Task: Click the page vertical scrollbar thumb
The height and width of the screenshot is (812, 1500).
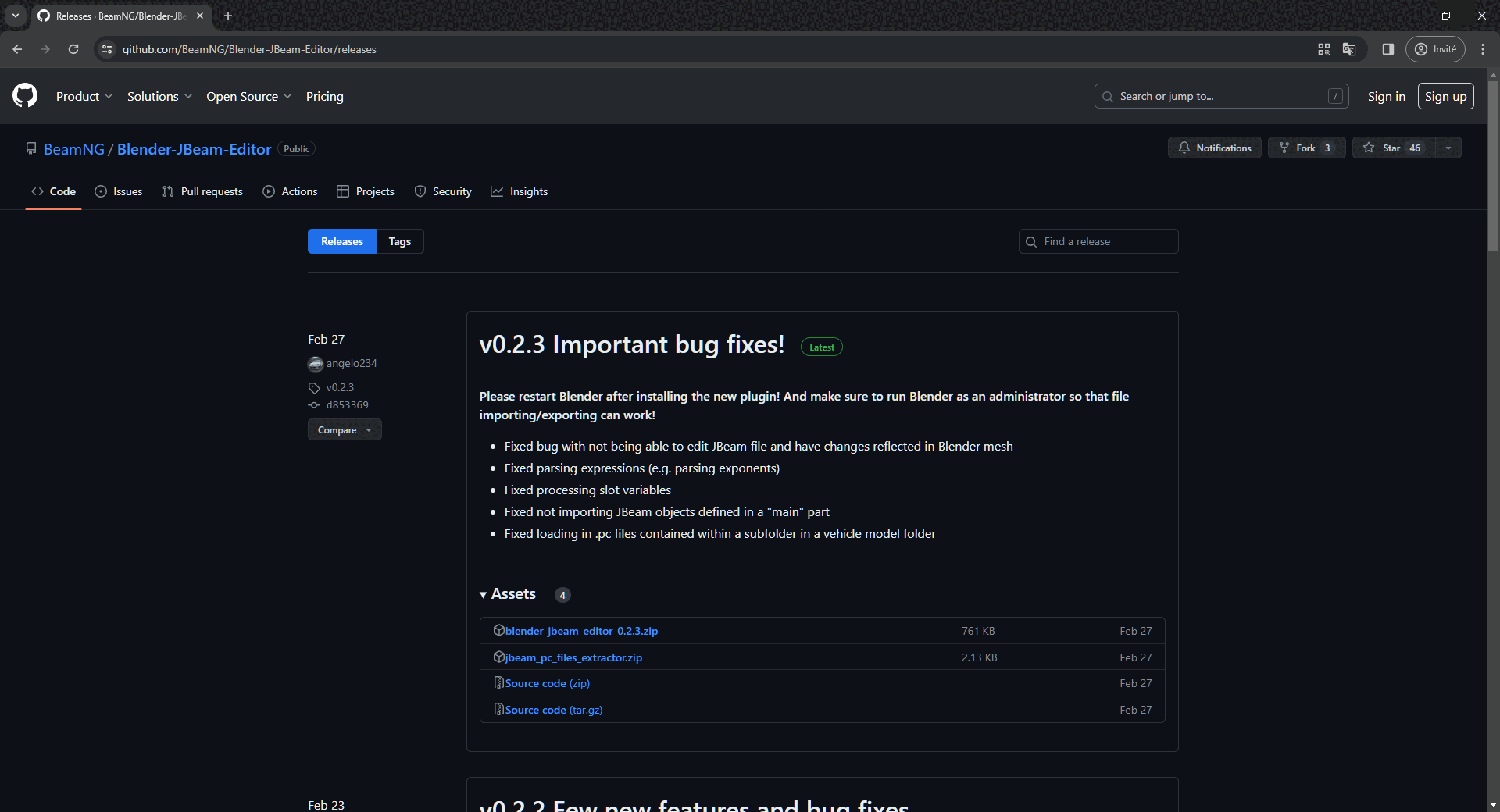Action: [x=1493, y=164]
